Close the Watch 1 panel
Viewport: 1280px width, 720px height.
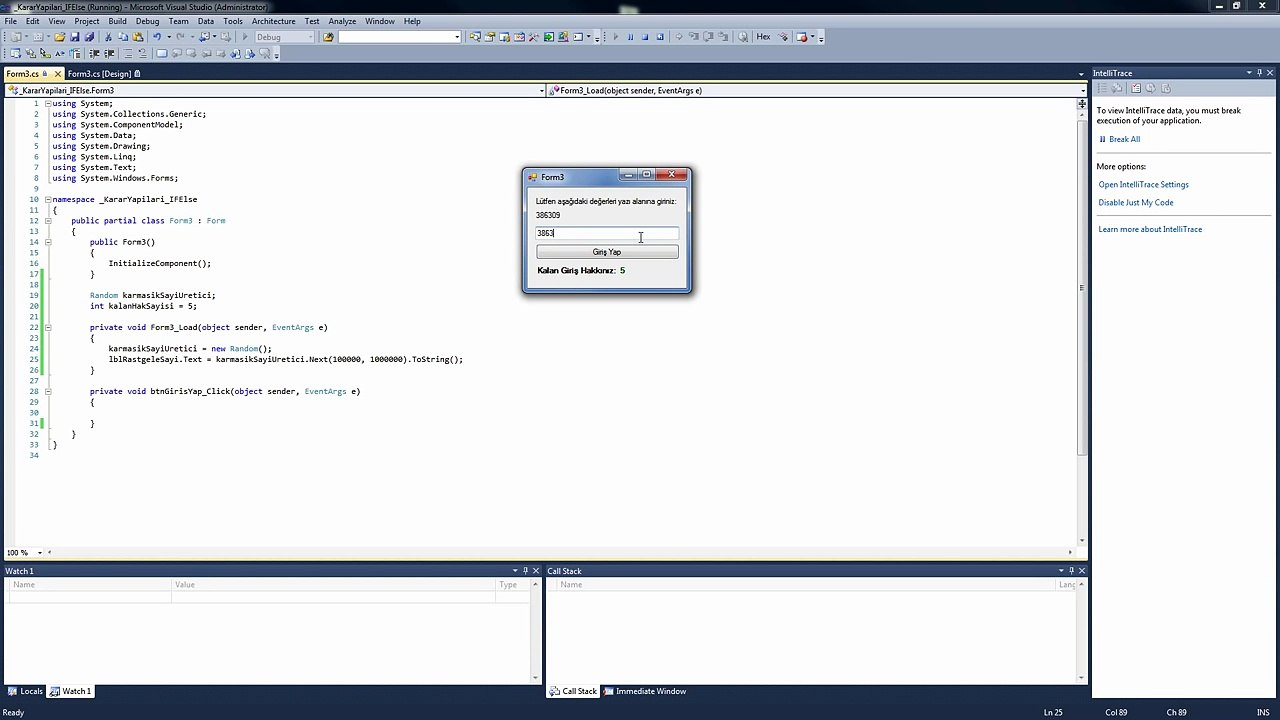[536, 571]
